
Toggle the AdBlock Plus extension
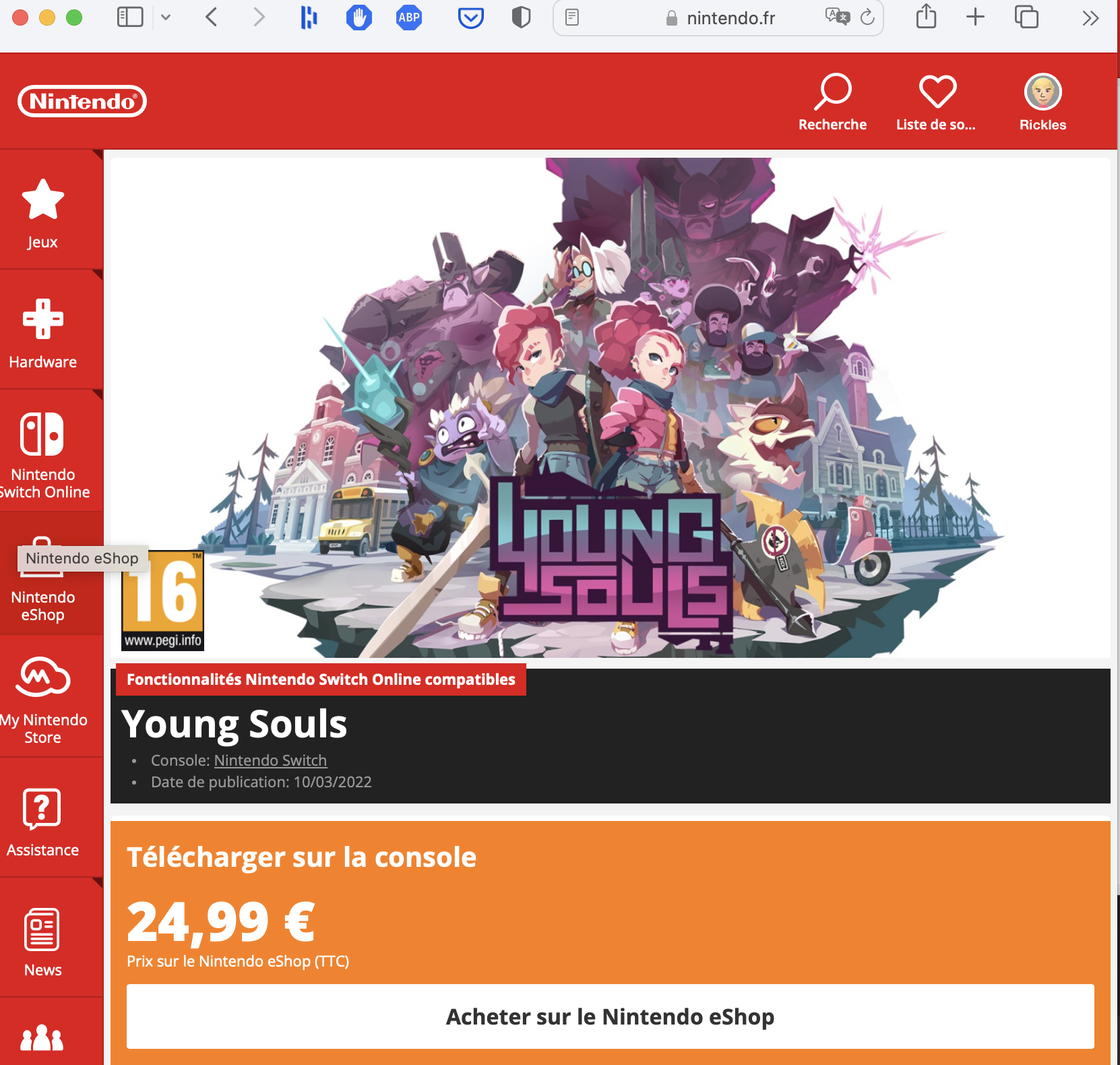pyautogui.click(x=409, y=18)
